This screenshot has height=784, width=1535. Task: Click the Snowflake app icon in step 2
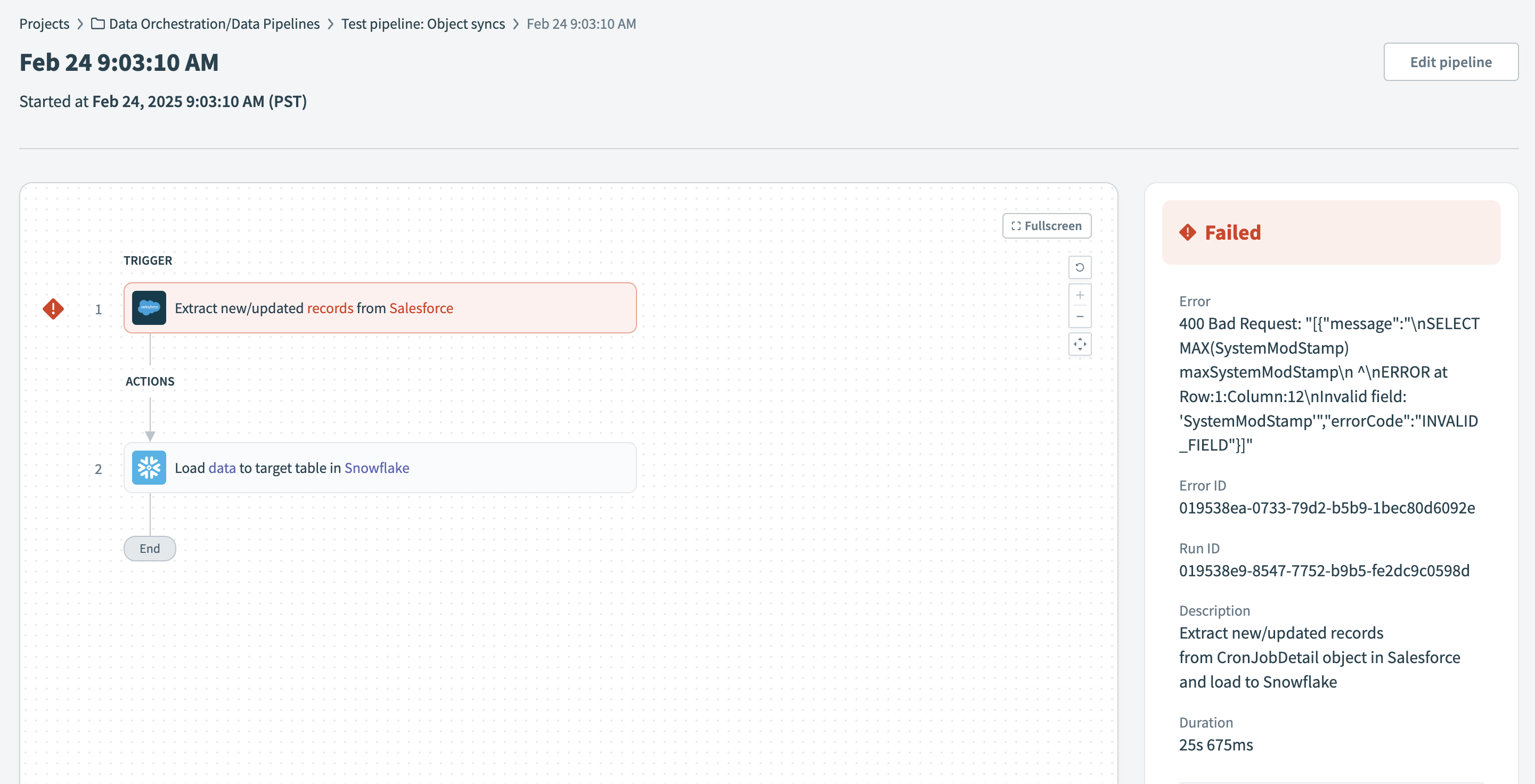point(149,468)
